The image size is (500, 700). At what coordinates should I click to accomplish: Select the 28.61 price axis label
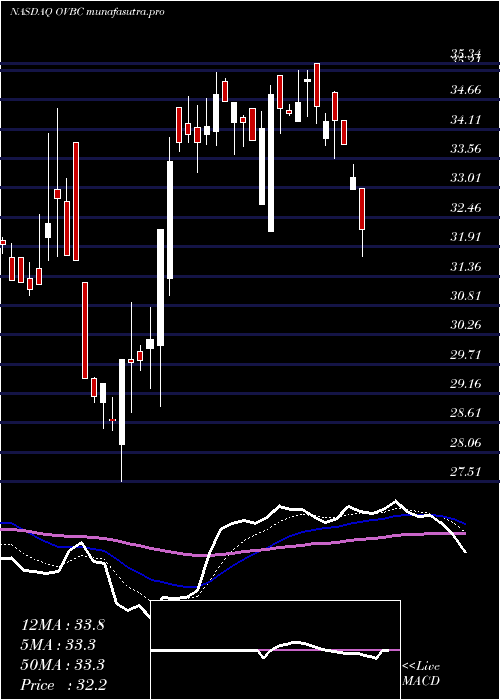coord(466,413)
